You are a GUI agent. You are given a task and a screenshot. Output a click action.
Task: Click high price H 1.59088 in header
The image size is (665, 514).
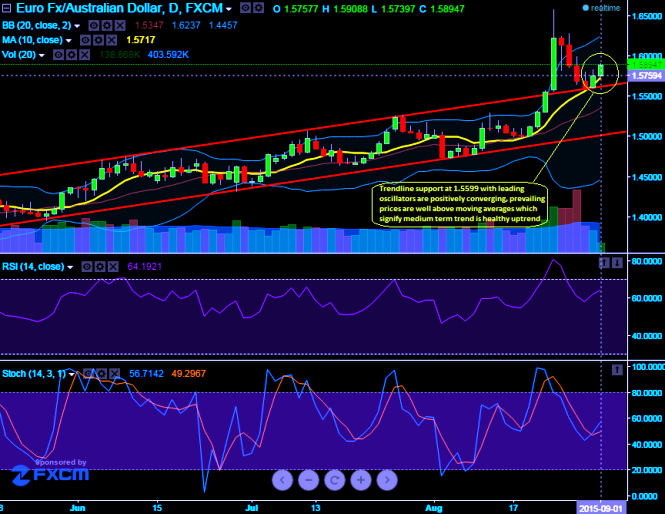pyautogui.click(x=345, y=9)
